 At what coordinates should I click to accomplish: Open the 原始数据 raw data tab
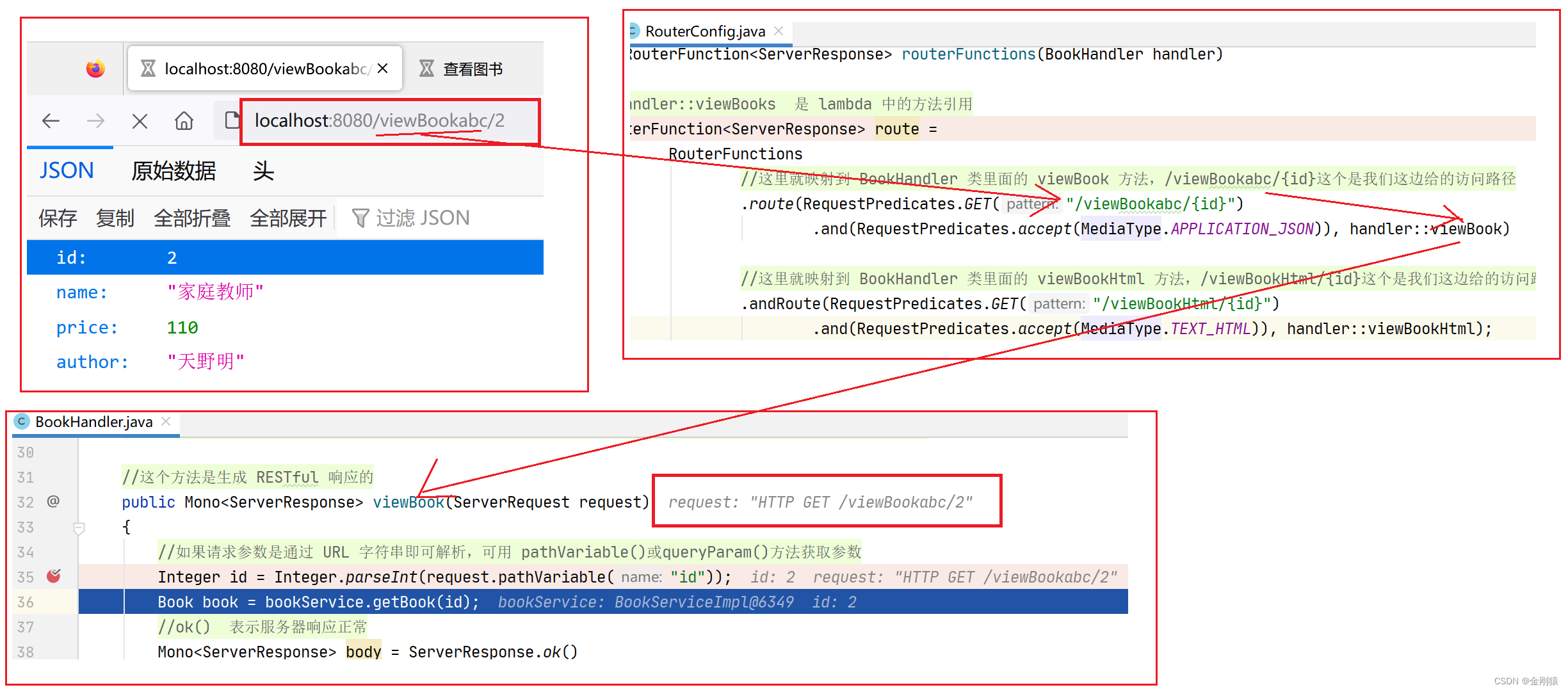[174, 171]
